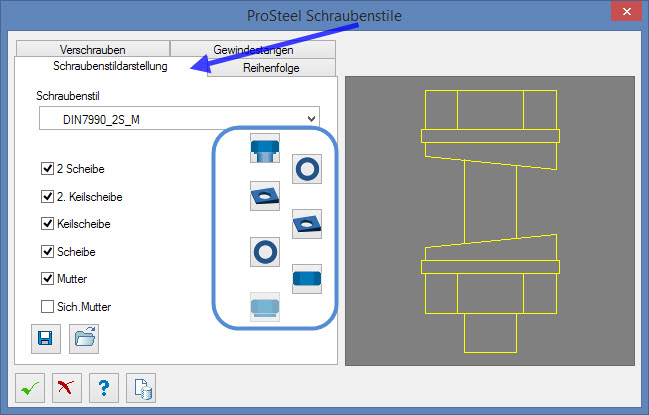Save bolt style with floppy disk icon
Viewport: 649px width, 415px height.
[46, 339]
